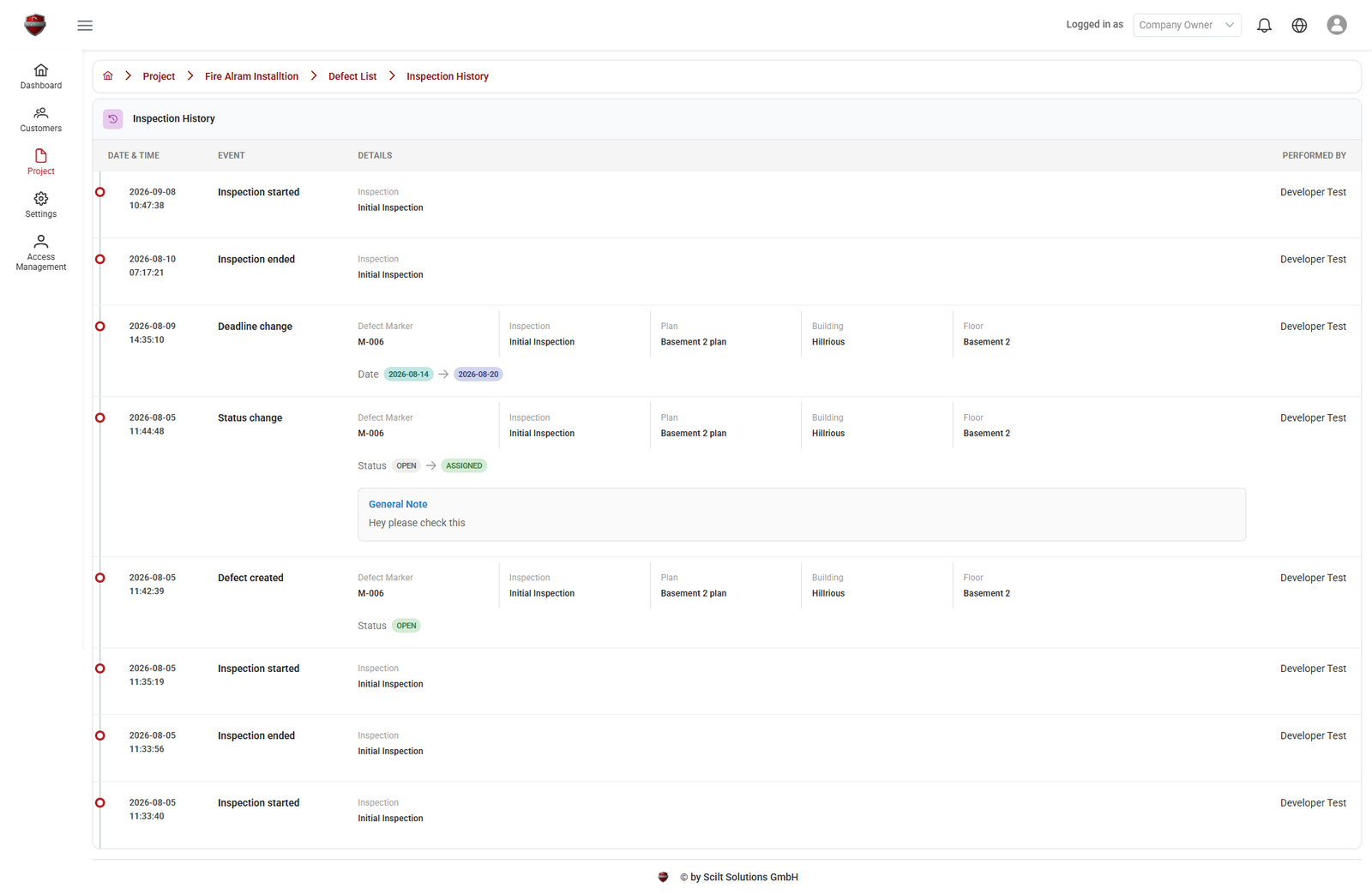Click Hillrious in the Defect created row
The image size is (1372, 894).
[x=828, y=593]
